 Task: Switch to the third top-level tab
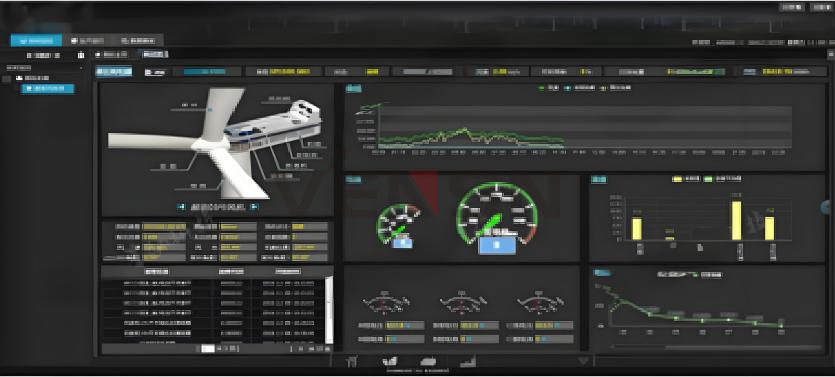coord(138,40)
